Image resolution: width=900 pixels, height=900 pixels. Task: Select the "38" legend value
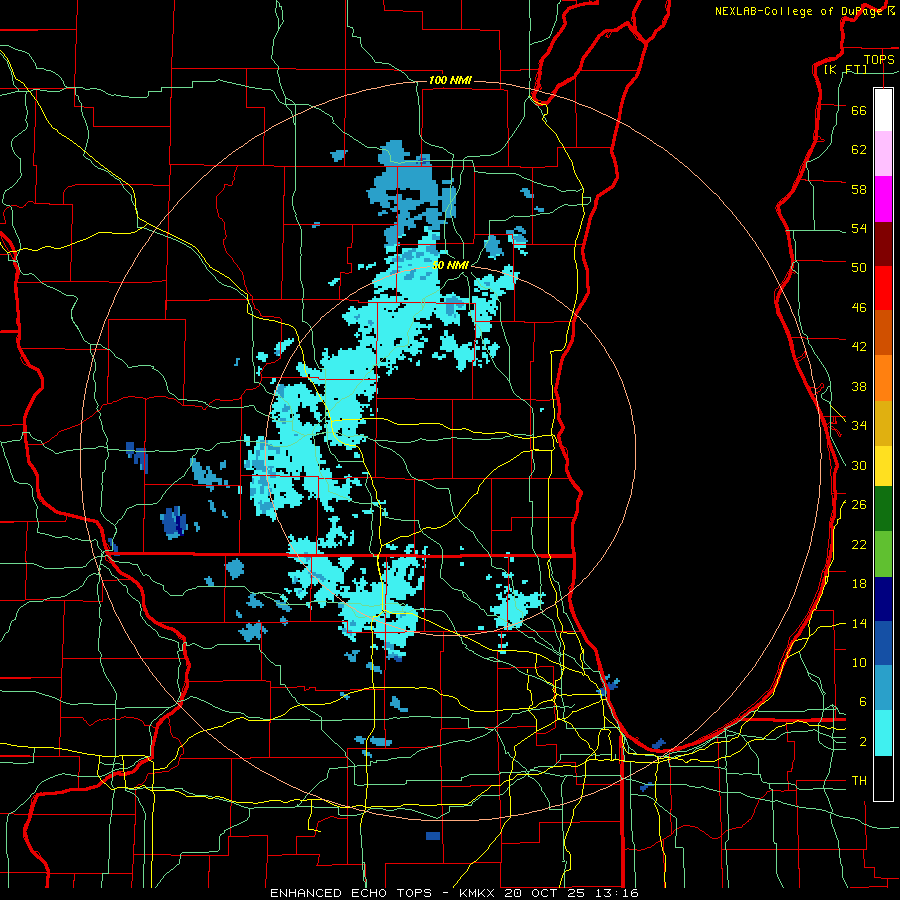pos(859,386)
